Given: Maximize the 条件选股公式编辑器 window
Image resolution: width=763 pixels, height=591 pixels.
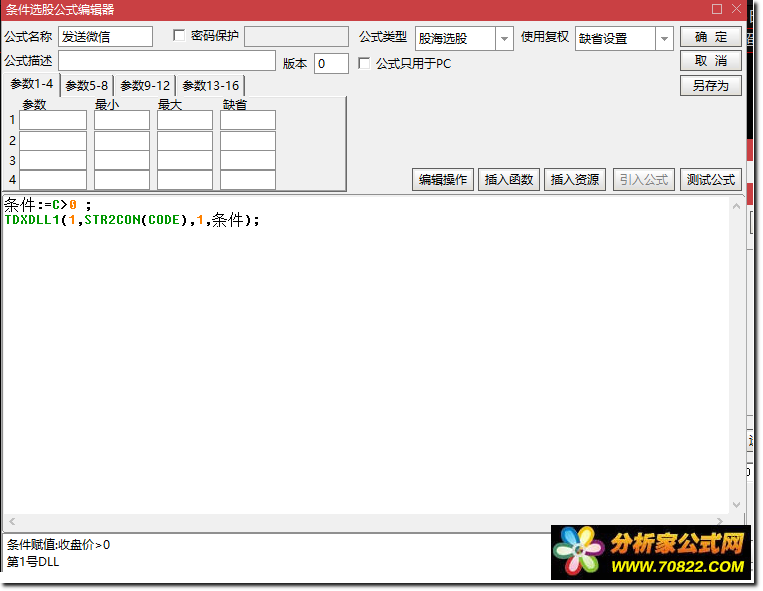Looking at the screenshot, I should (716, 9).
